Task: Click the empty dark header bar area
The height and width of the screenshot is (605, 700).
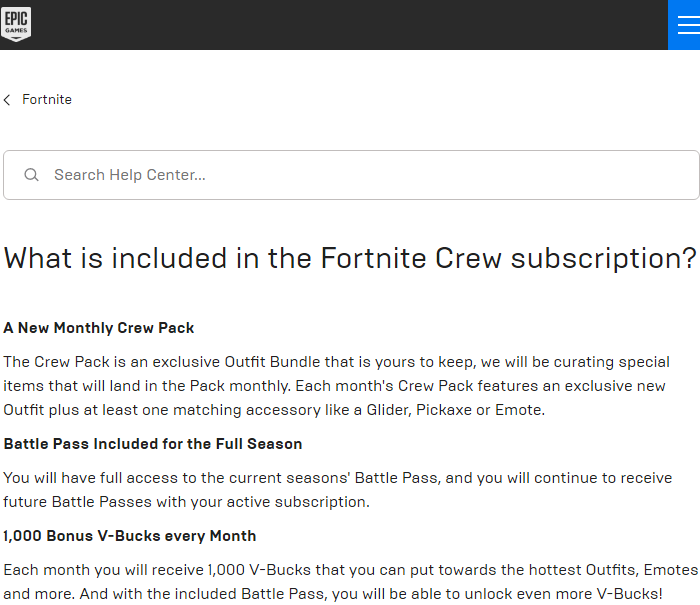Action: coord(350,25)
